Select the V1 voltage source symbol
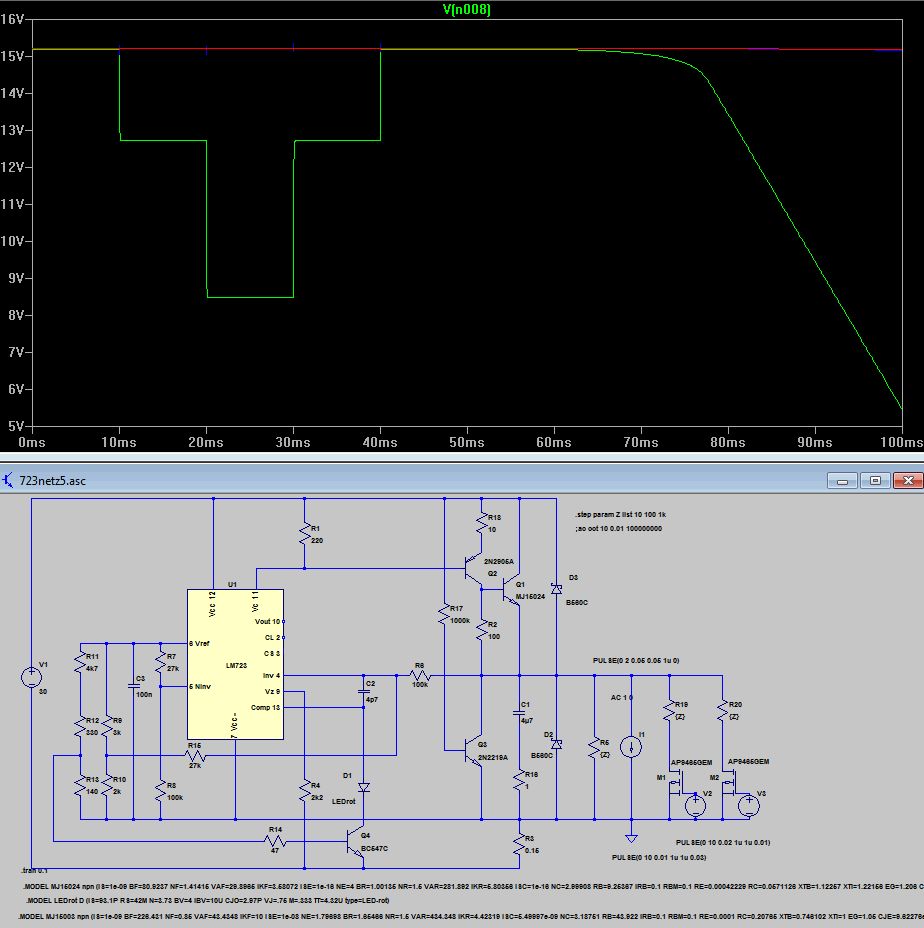Viewport: 924px width, 928px height. click(x=31, y=677)
